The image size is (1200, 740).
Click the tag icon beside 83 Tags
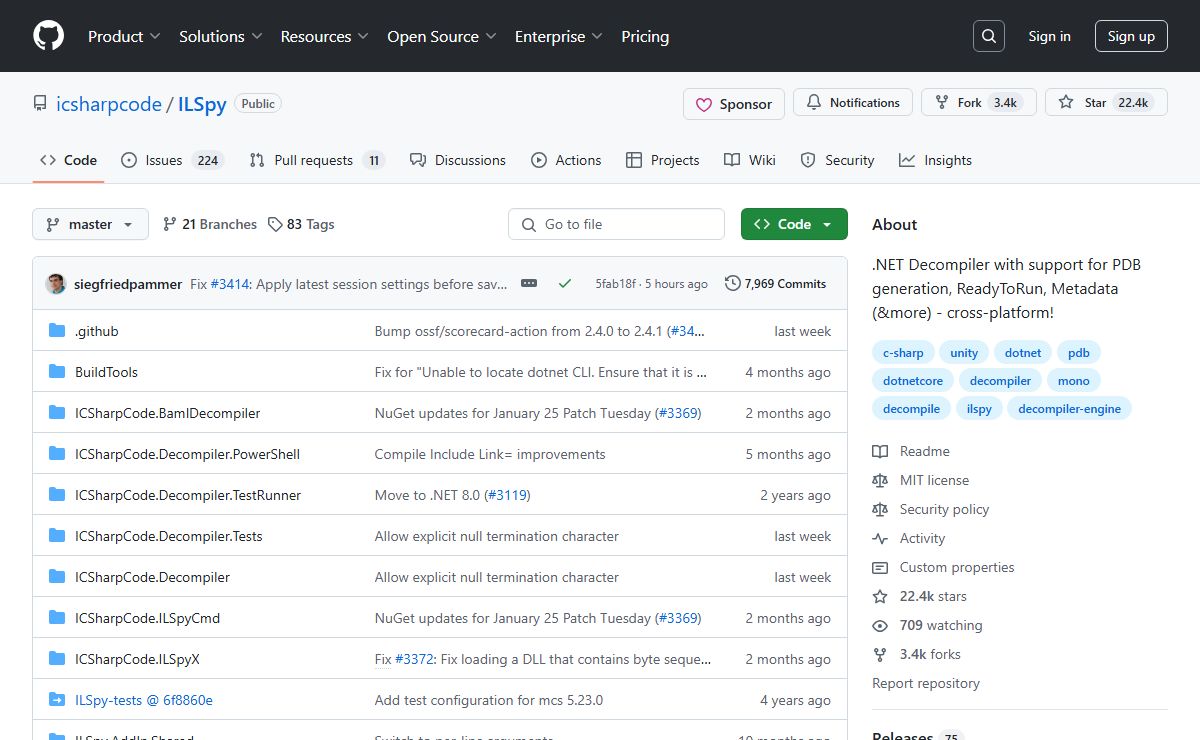click(275, 225)
